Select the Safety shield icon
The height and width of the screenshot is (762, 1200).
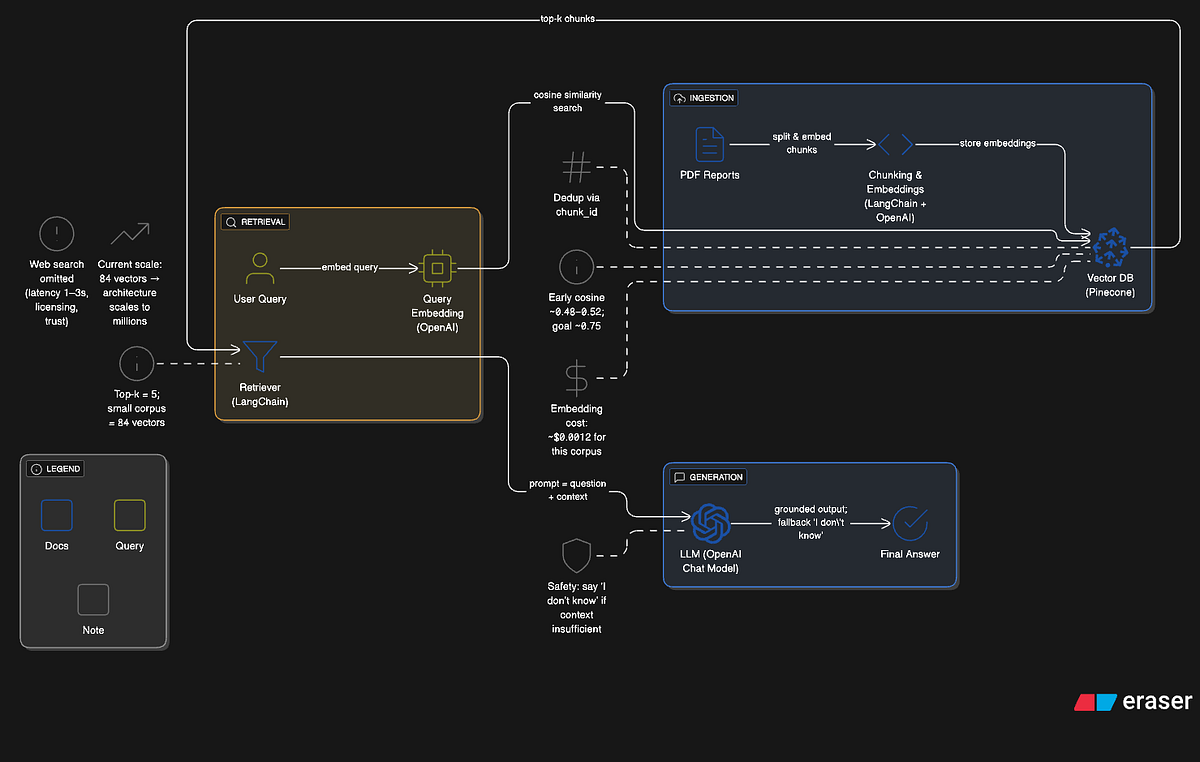coord(576,555)
